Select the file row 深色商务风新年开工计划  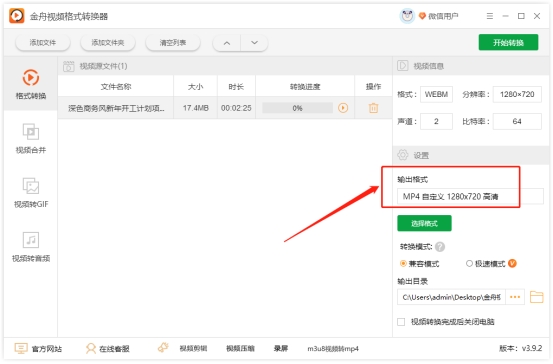(225, 108)
